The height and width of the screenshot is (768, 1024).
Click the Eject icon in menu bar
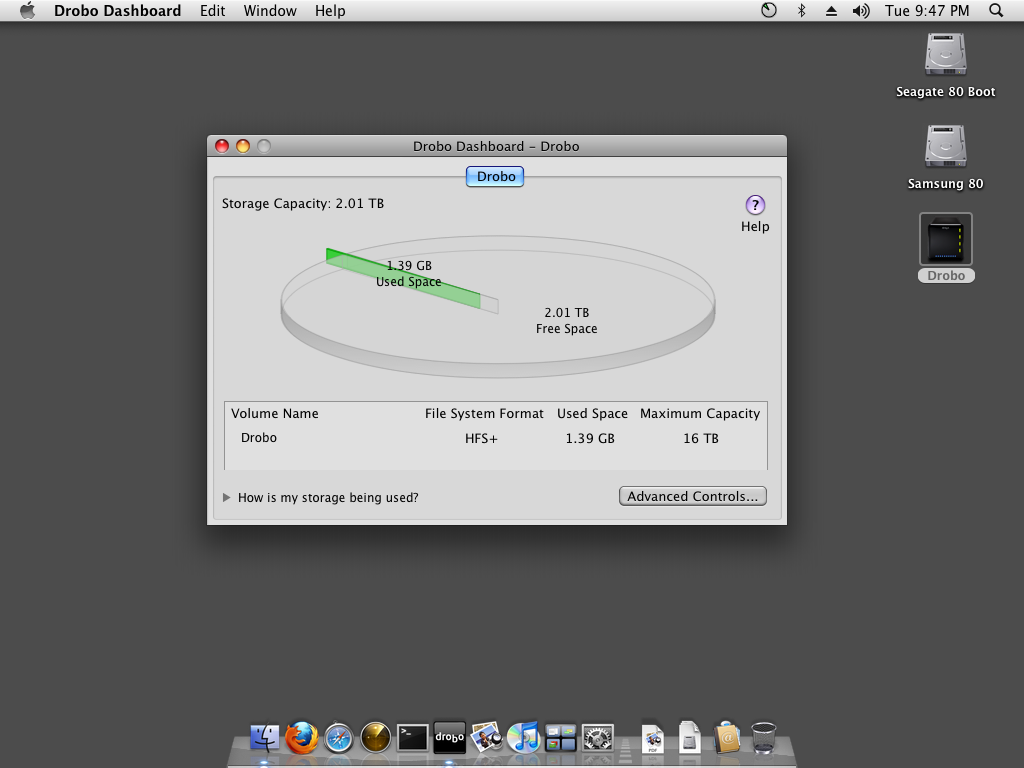click(x=831, y=10)
